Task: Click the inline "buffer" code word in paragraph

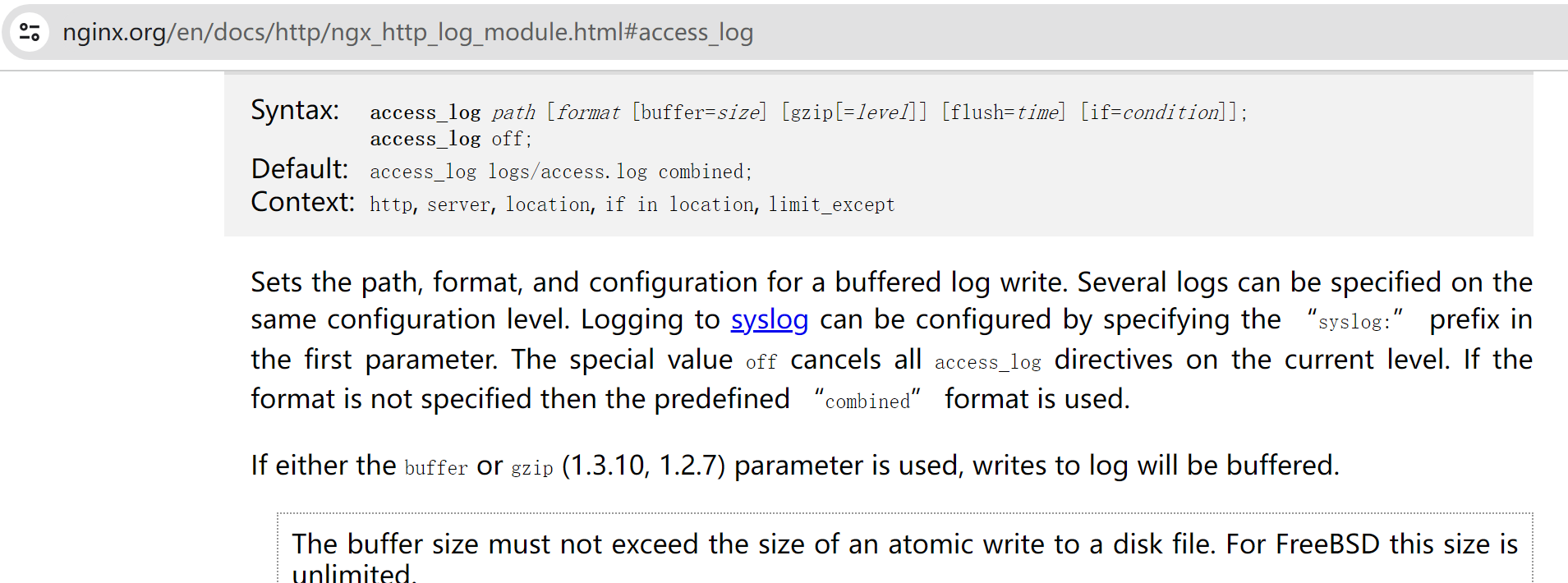Action: (x=435, y=468)
